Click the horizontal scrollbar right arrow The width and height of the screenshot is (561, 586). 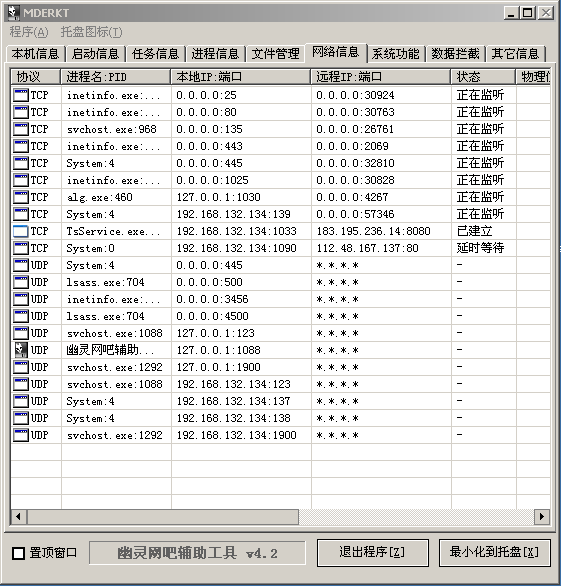tap(542, 517)
